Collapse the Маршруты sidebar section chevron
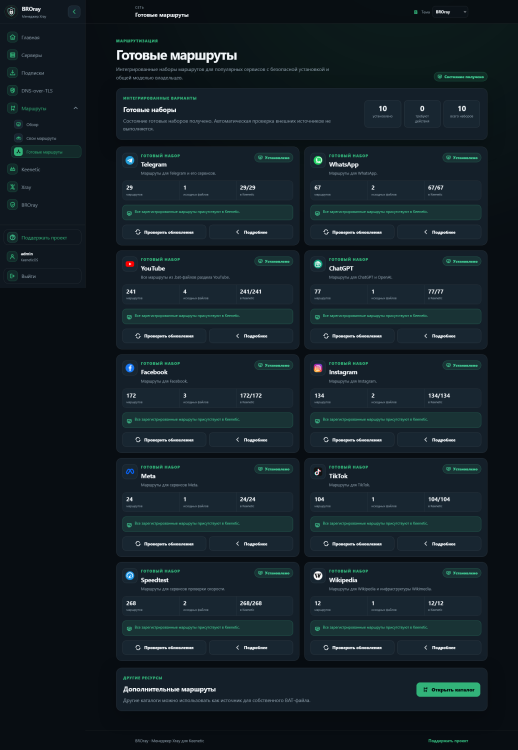The image size is (518, 750). (76, 109)
